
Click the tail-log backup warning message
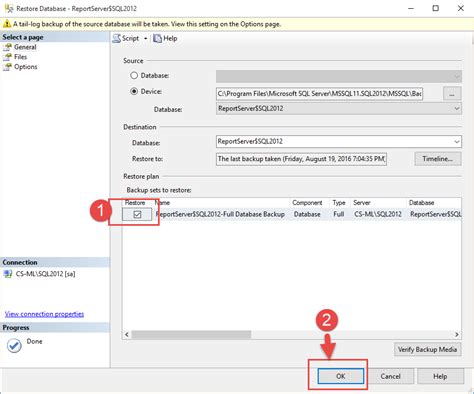tap(147, 24)
